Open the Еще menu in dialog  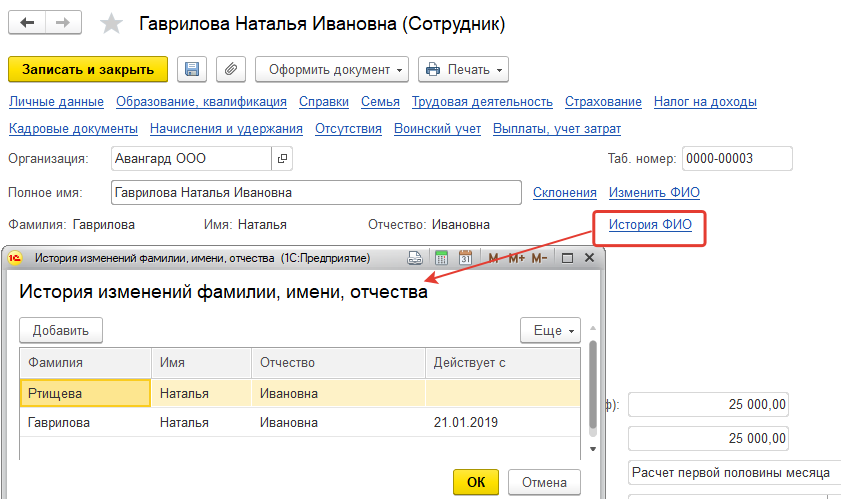pos(550,331)
